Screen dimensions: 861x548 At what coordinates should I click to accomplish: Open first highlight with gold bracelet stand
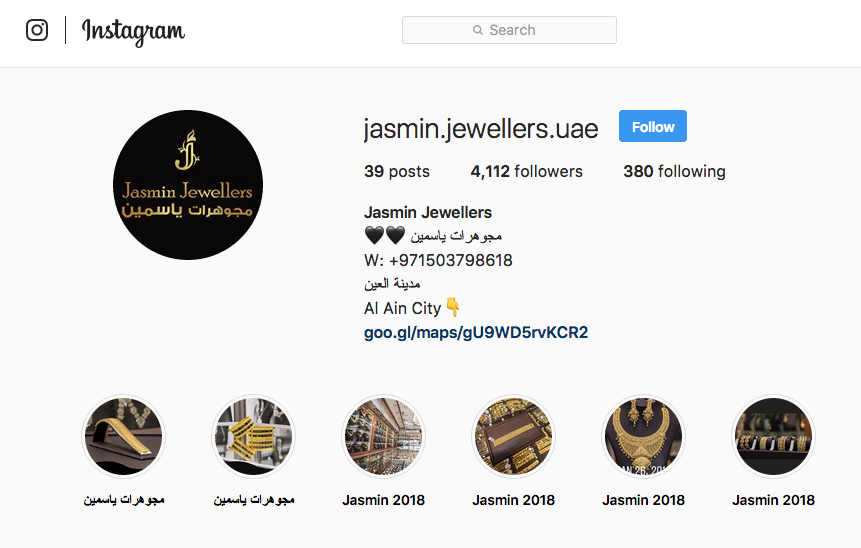pos(124,437)
